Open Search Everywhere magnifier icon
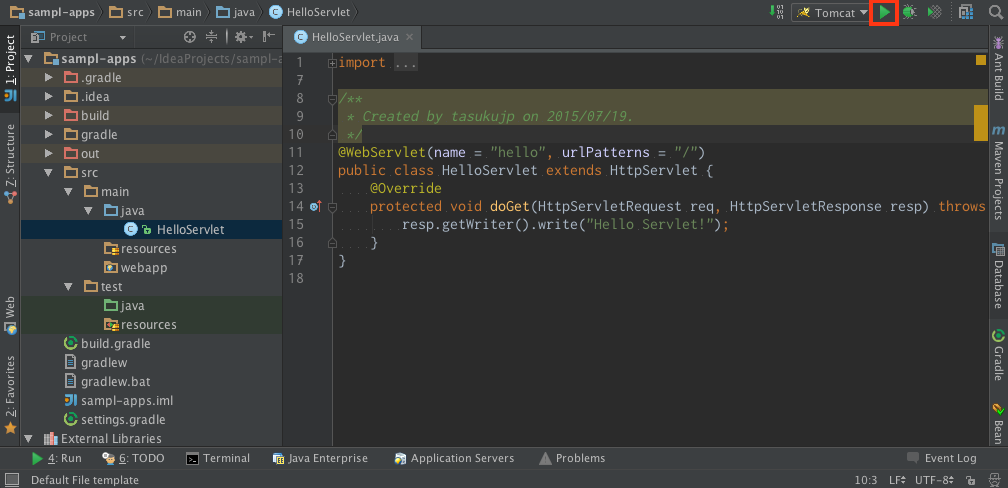1008x488 pixels. 996,12
